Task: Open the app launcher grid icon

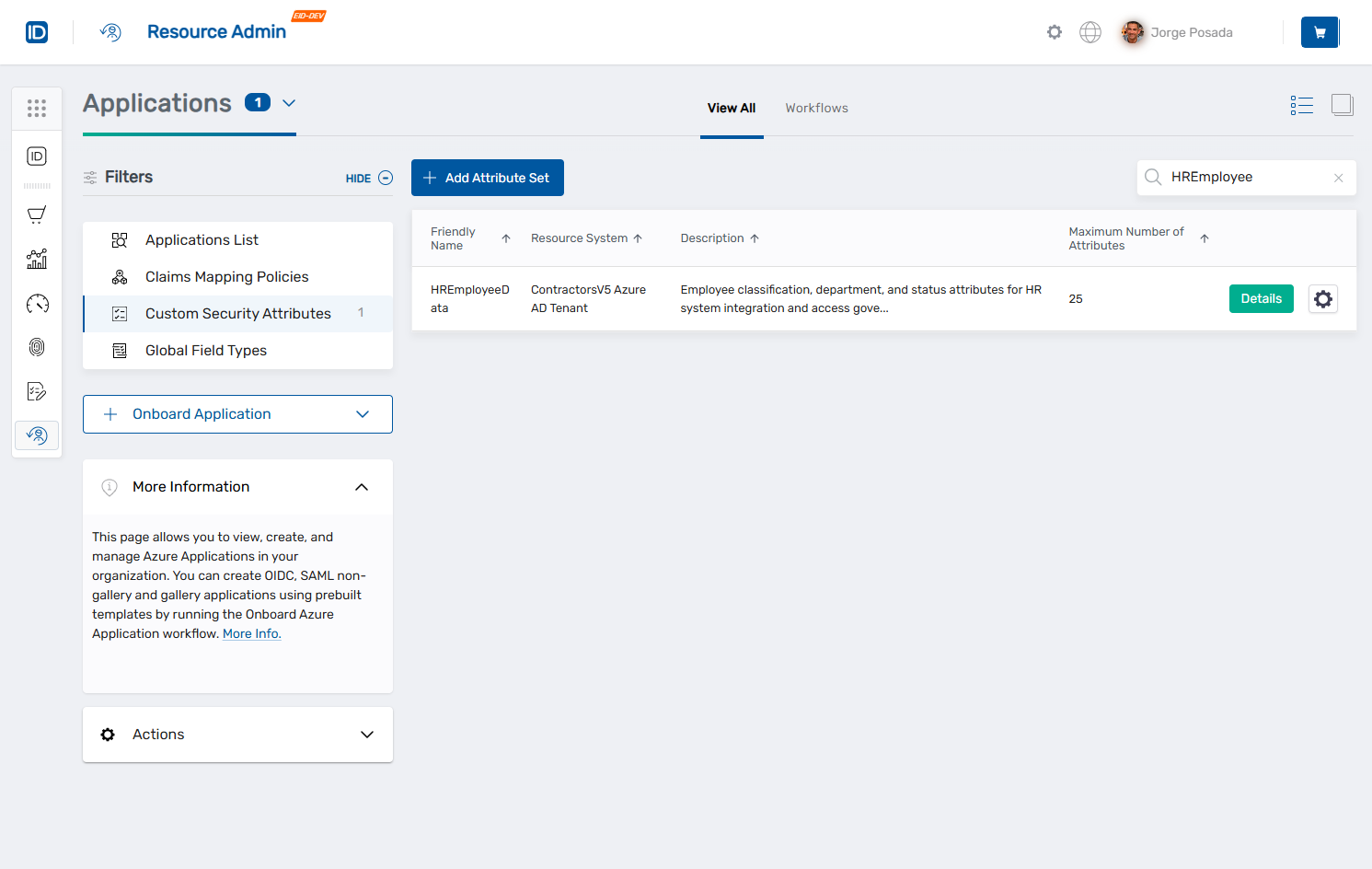Action: [37, 108]
